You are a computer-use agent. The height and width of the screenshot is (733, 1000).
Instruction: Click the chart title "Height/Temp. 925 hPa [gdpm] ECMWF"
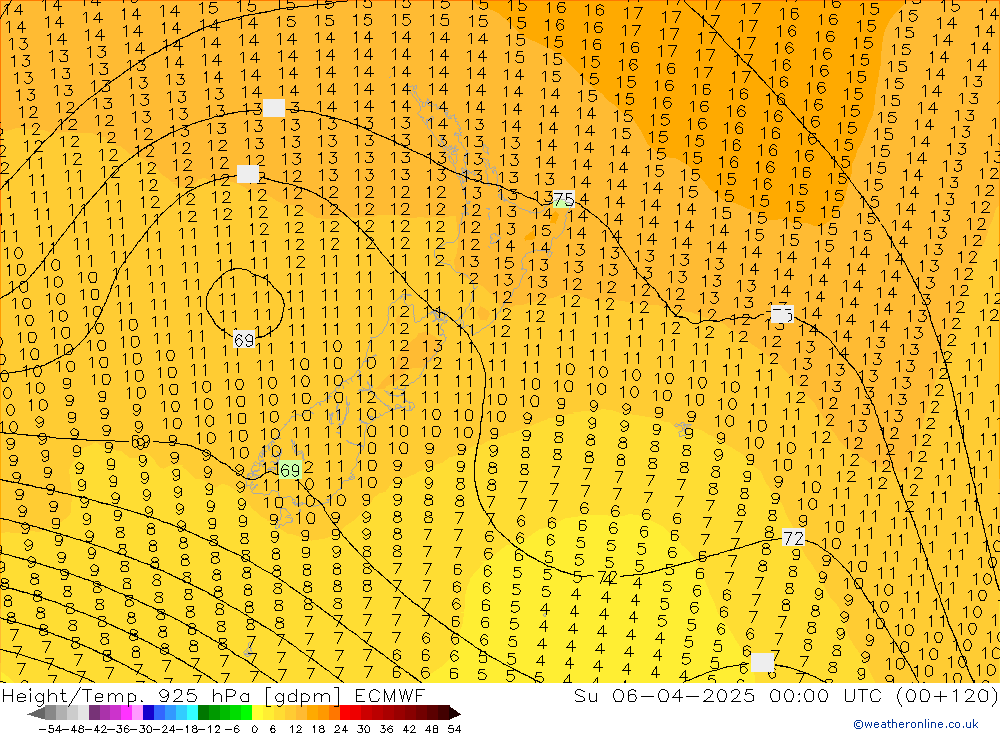tap(213, 695)
